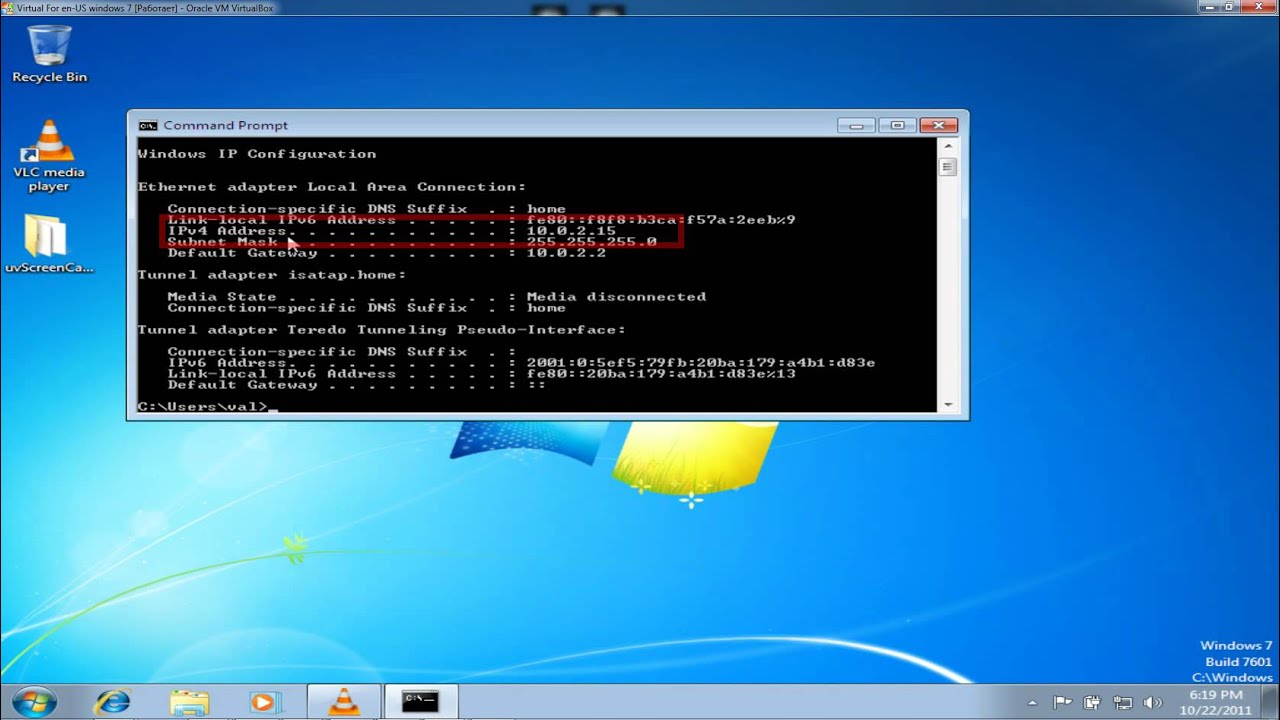
Task: Click the power plug tray icon
Action: tap(1092, 702)
